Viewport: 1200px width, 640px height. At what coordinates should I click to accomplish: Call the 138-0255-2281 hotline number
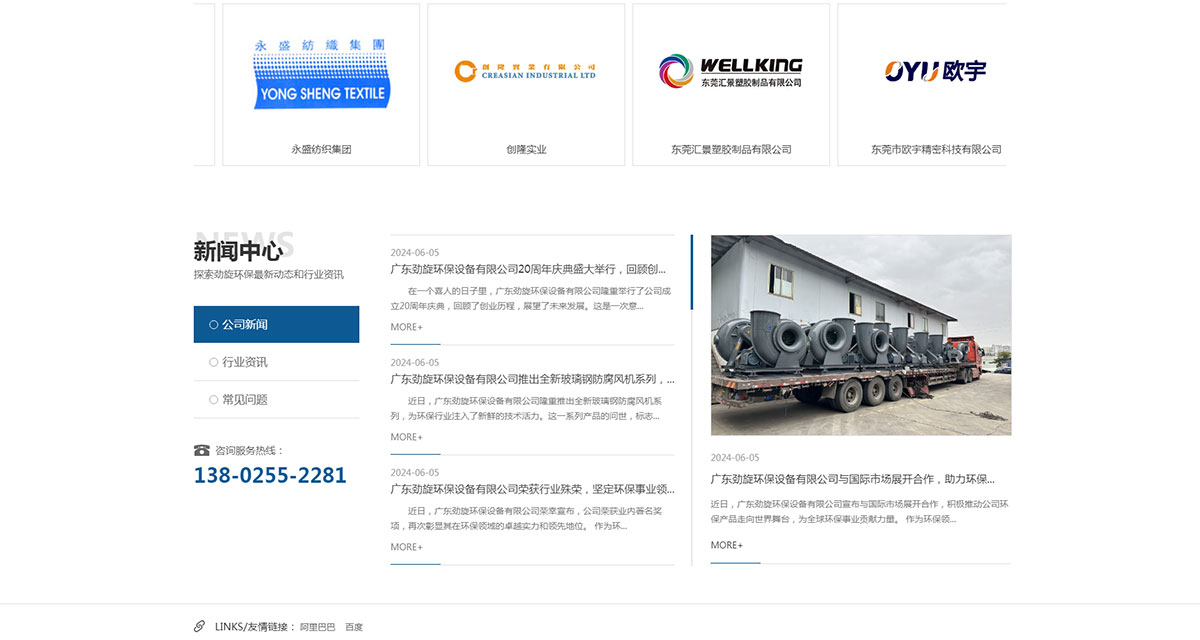pos(269,475)
